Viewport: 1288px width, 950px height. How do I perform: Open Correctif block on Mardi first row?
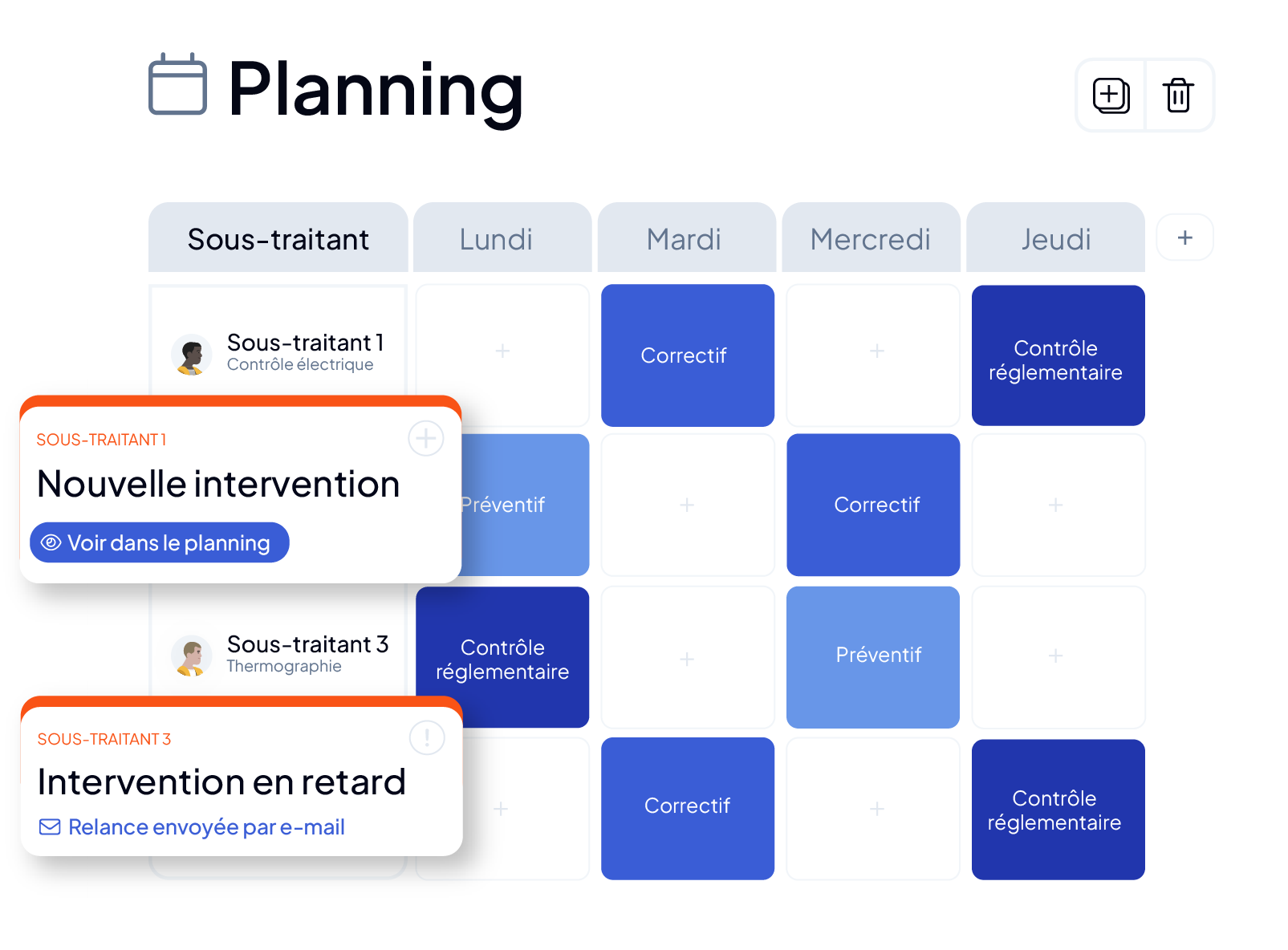[x=688, y=355]
